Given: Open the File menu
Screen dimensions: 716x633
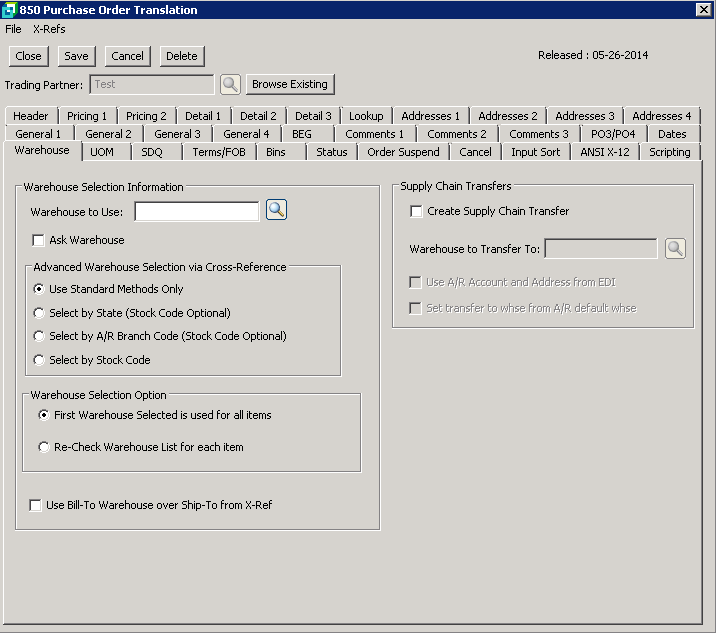Looking at the screenshot, I should (13, 29).
